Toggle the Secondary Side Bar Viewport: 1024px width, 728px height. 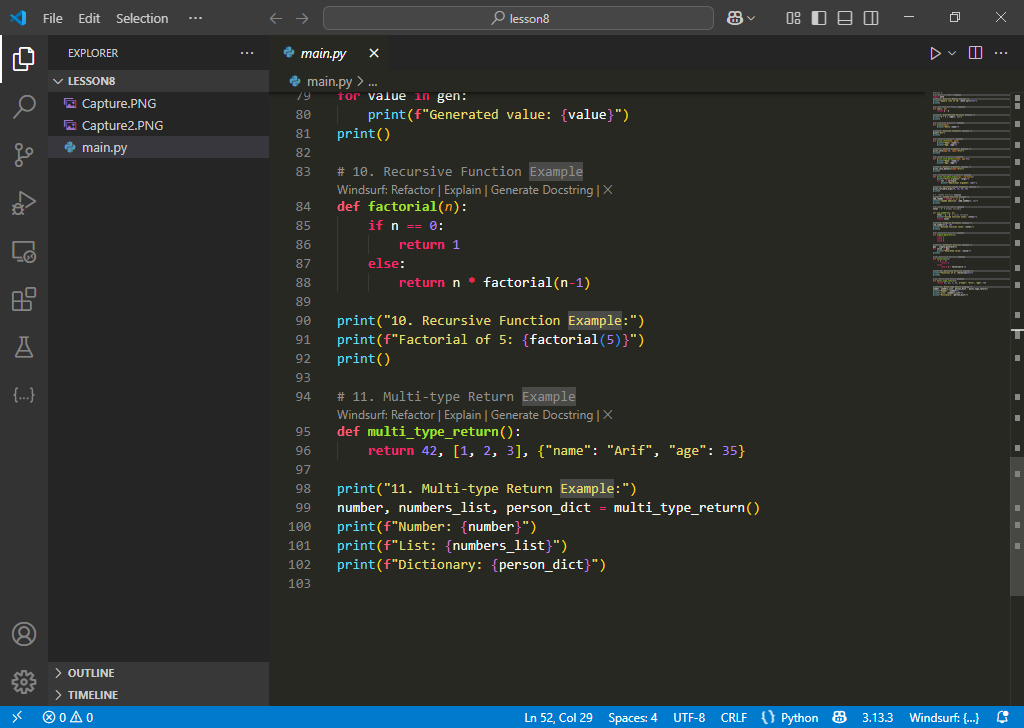[x=871, y=18]
